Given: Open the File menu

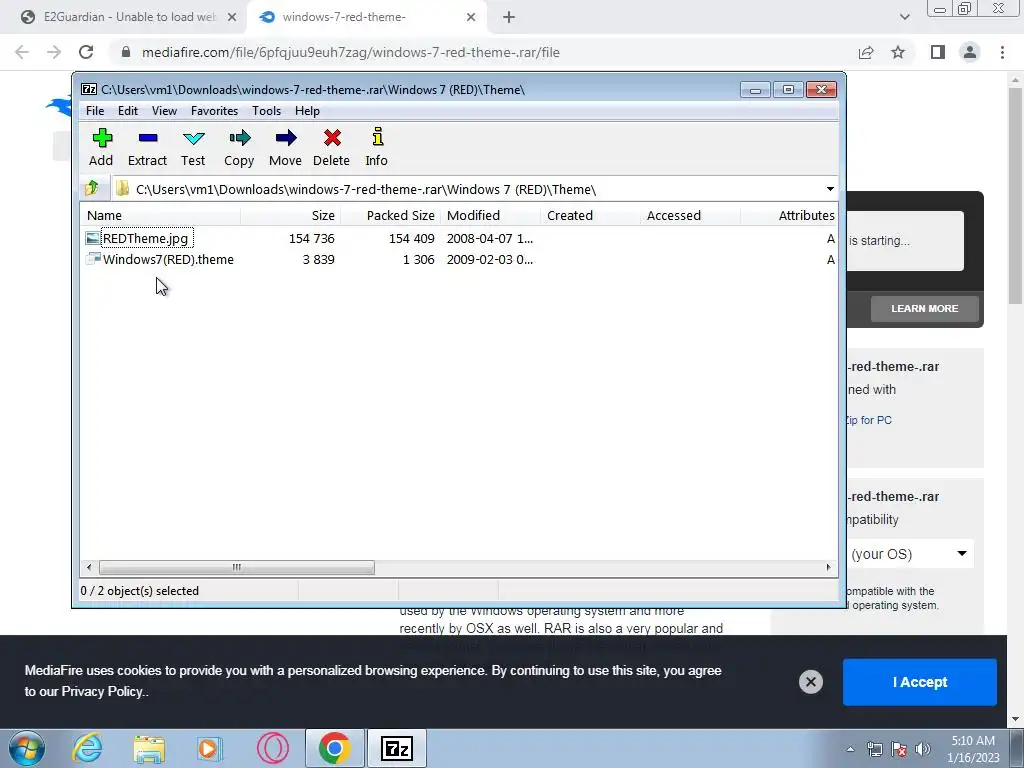Looking at the screenshot, I should [x=95, y=111].
